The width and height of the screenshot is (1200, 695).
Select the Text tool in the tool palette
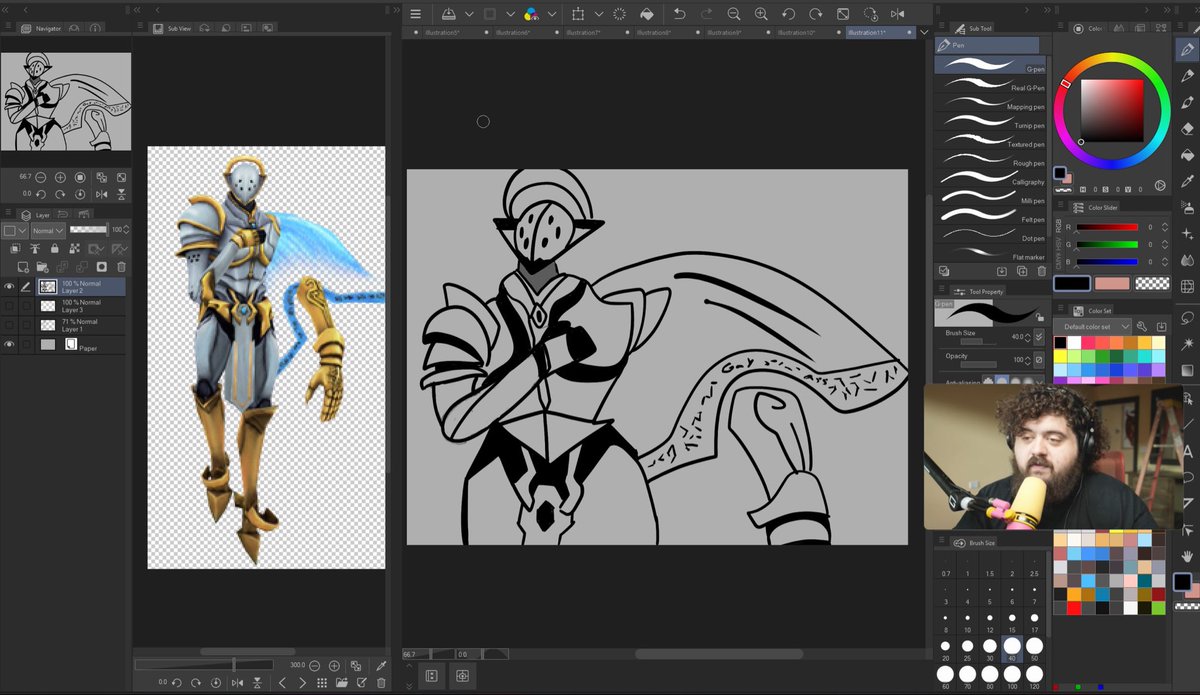(1187, 450)
